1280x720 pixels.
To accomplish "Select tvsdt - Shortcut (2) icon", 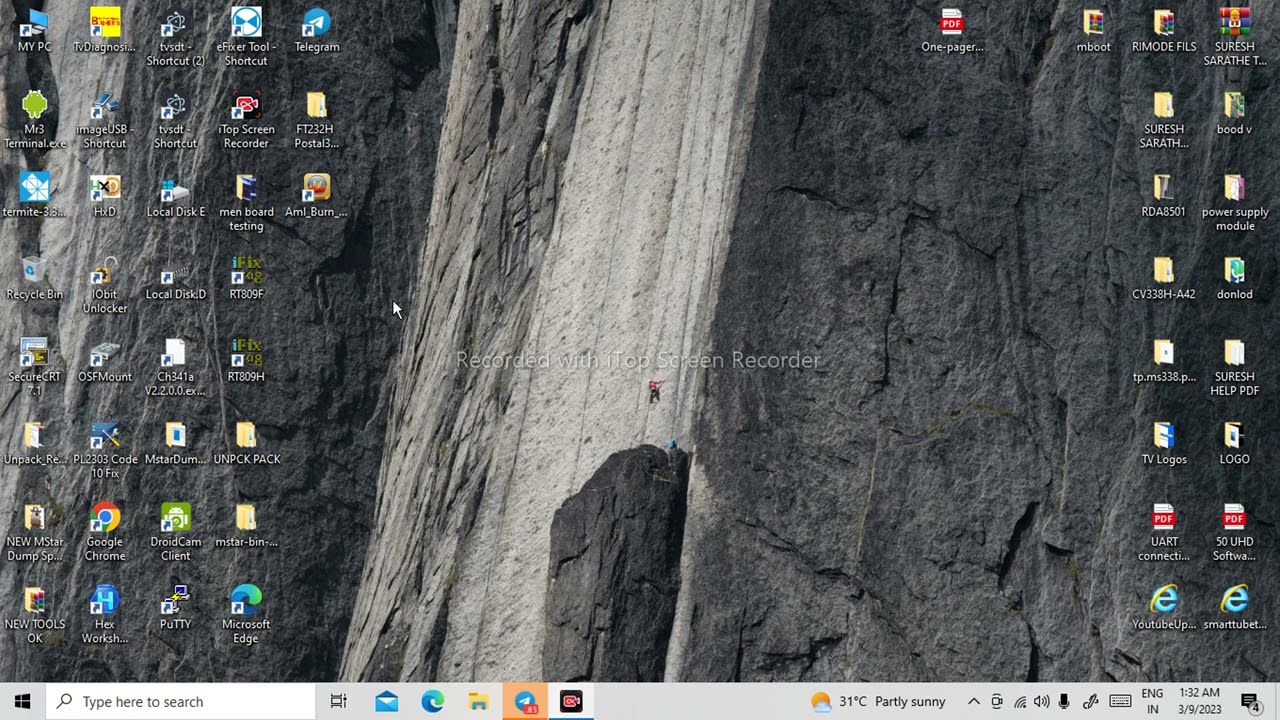I will [175, 37].
